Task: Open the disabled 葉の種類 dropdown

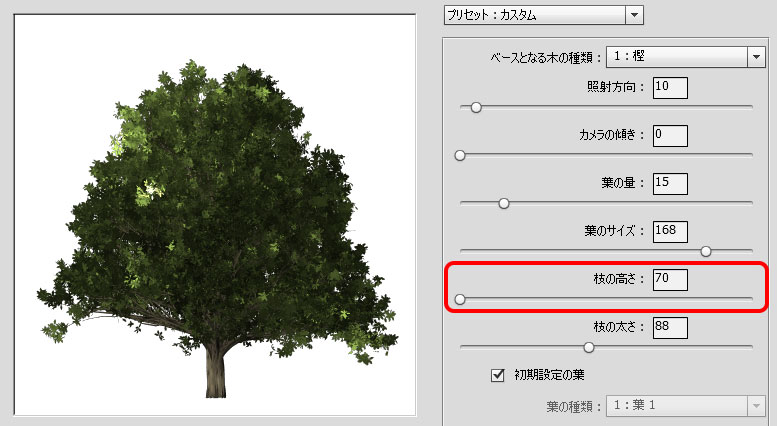Action: 686,406
